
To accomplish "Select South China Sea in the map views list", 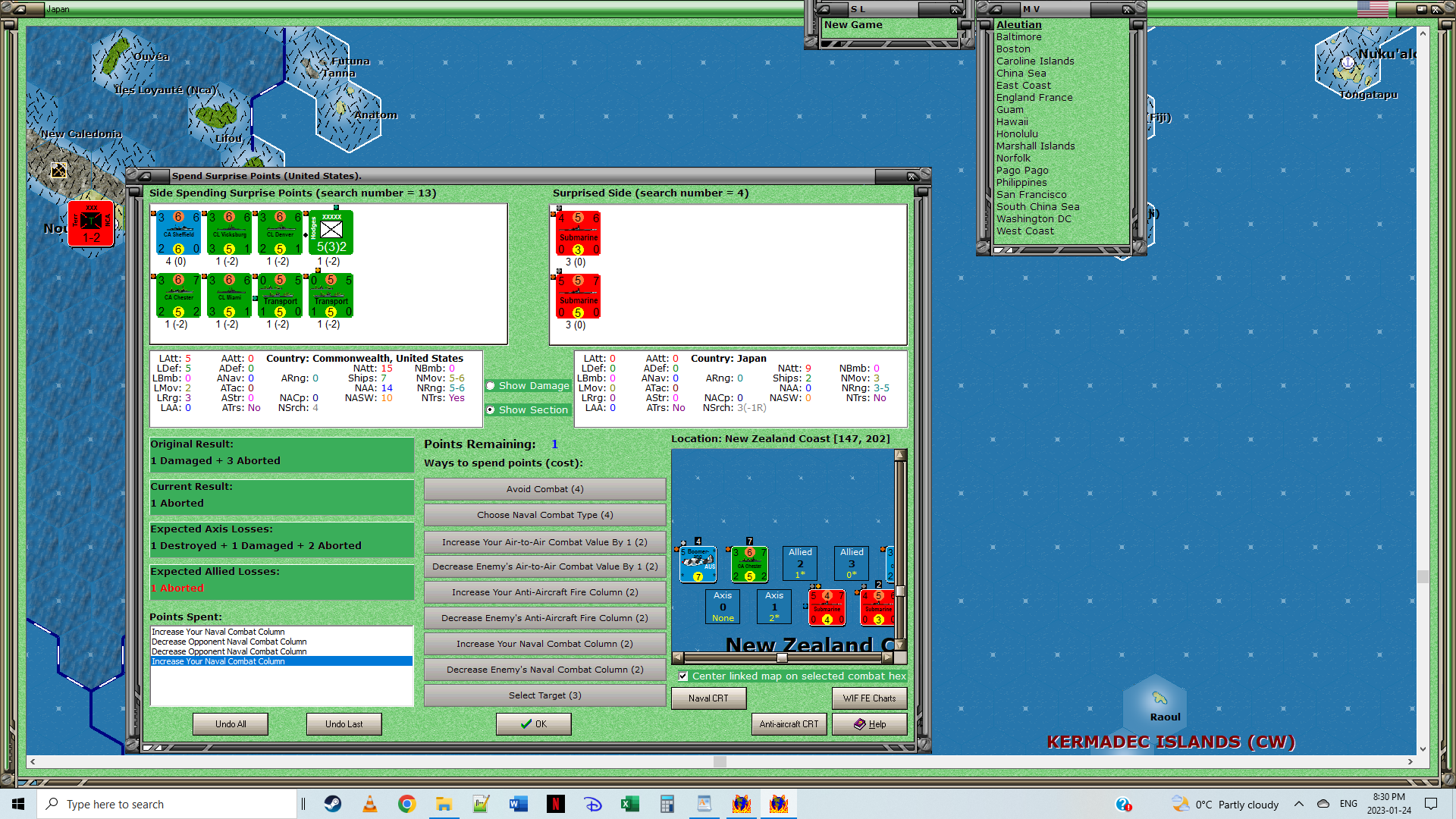I will (1037, 206).
